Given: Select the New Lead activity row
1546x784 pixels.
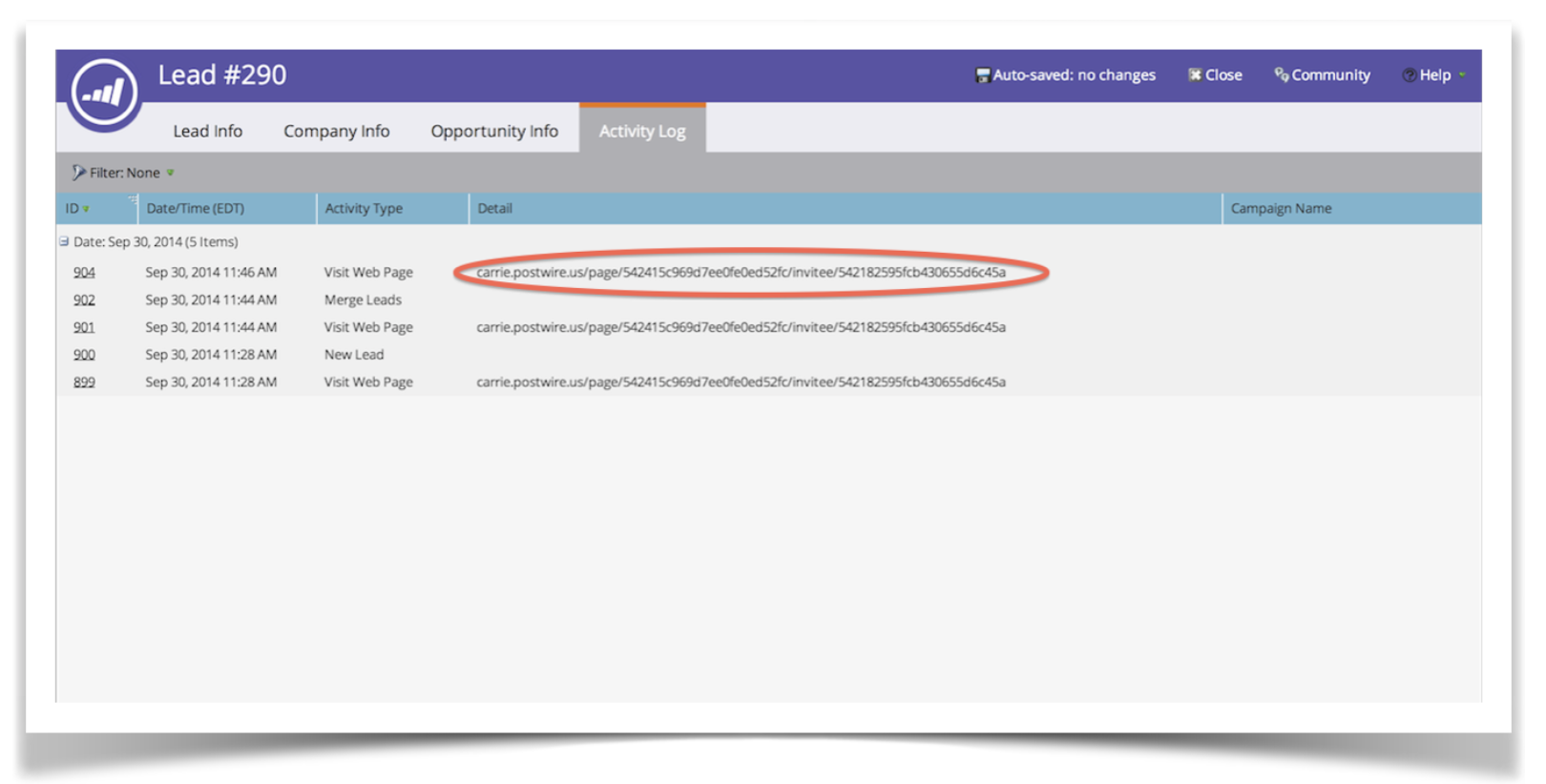Looking at the screenshot, I should pyautogui.click(x=354, y=354).
